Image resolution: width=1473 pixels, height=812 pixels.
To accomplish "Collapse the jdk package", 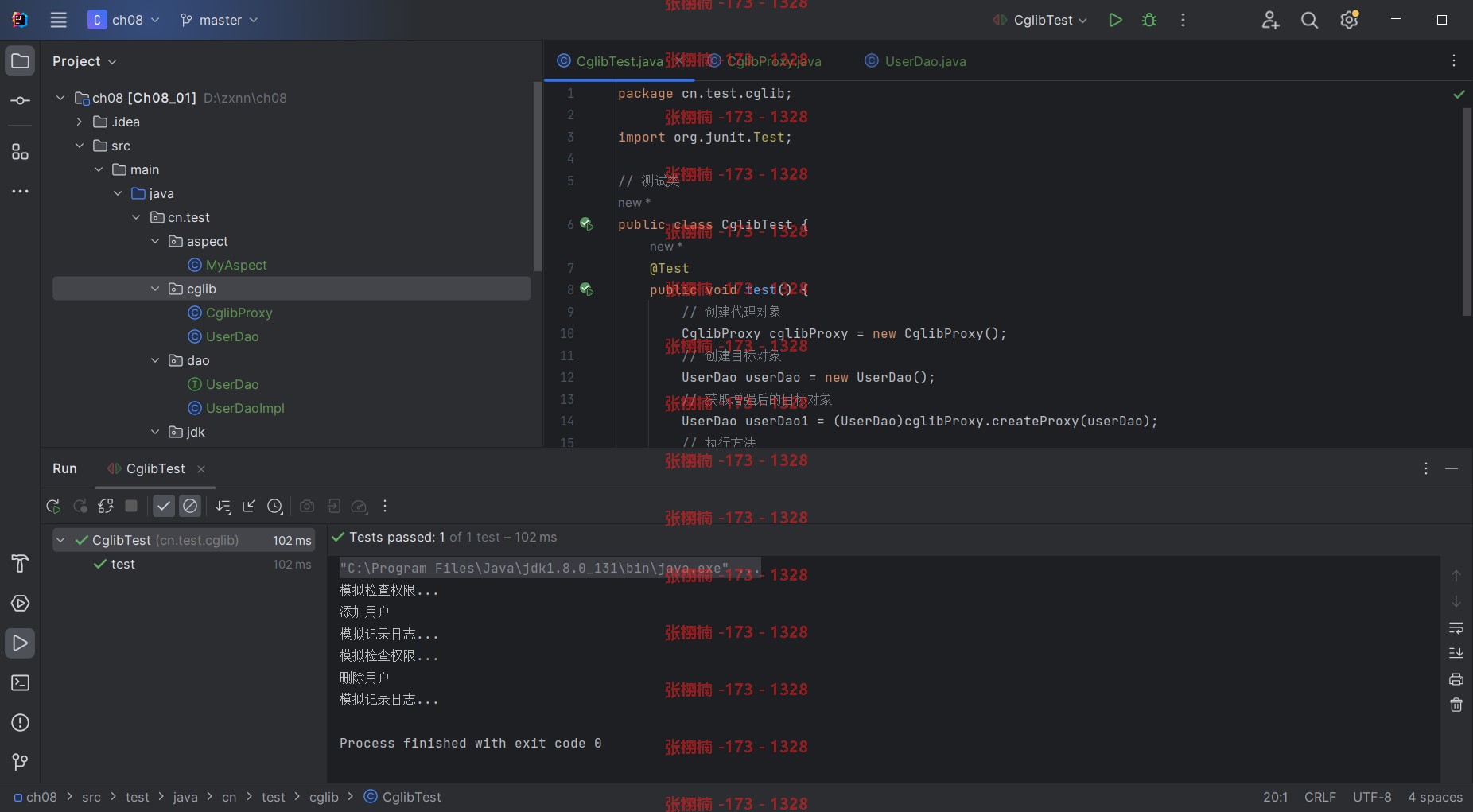I will click(155, 432).
